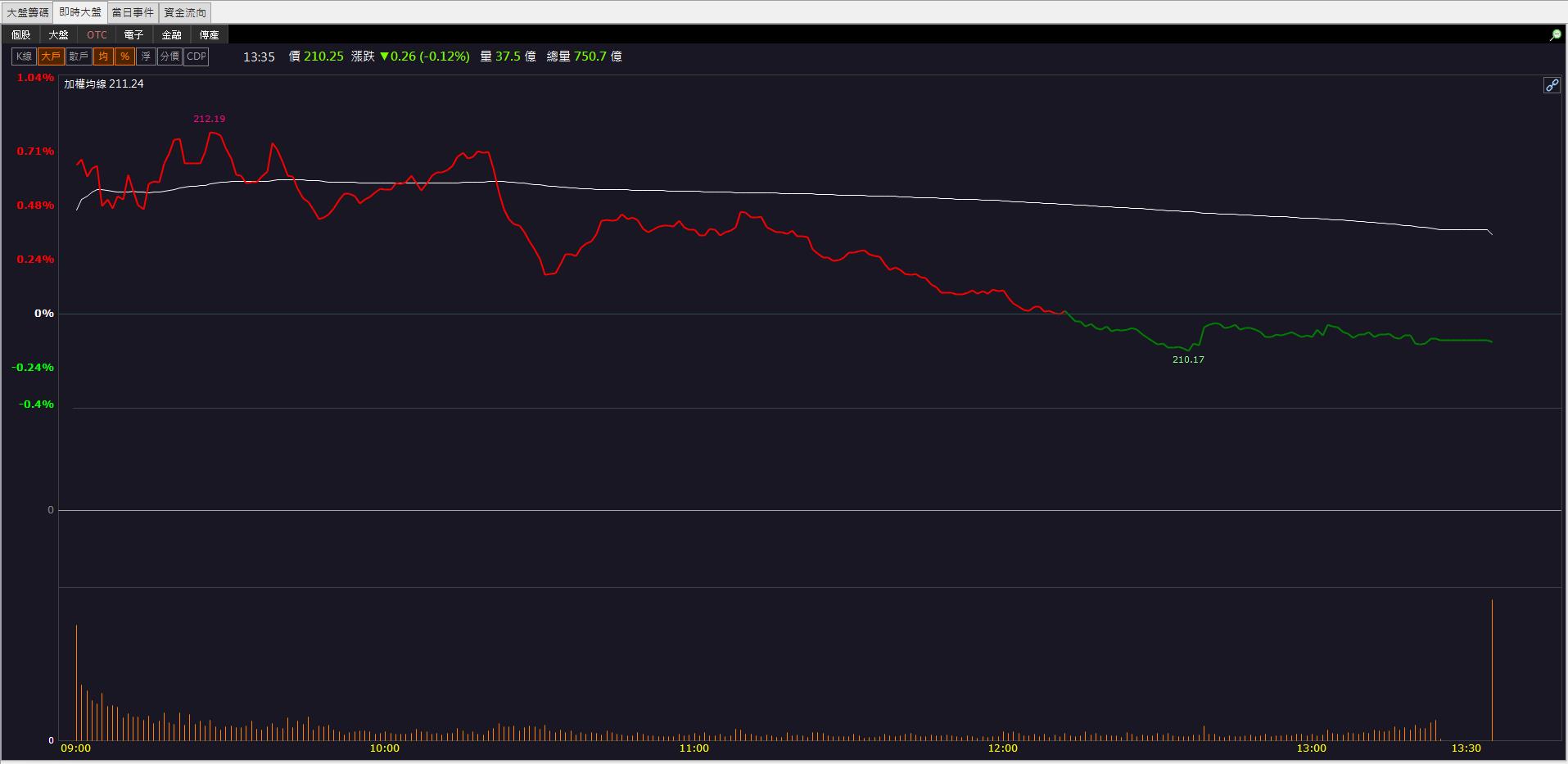
Task: Enable the CDP indicator toggle
Action: pos(197,57)
